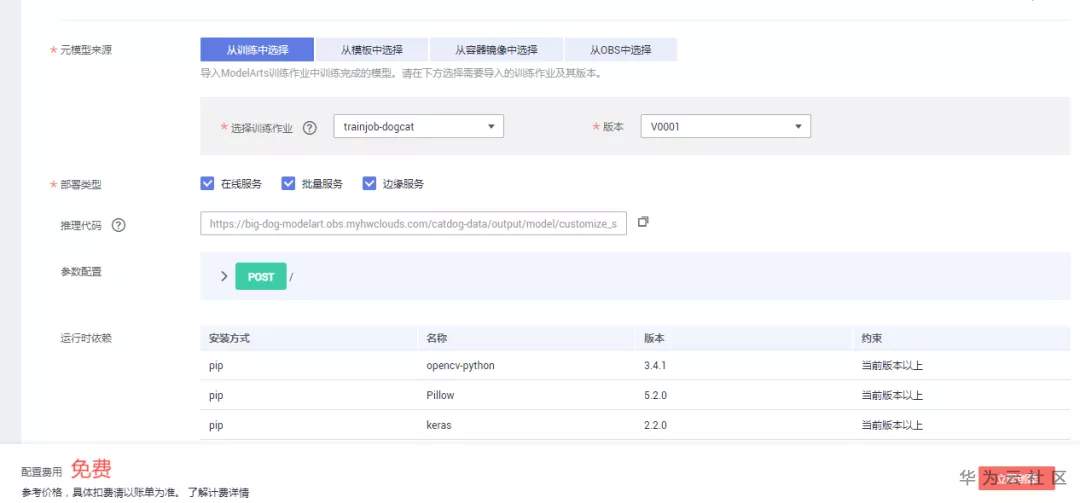Click the inference code URL field
1080x503 pixels.
[x=413, y=223]
